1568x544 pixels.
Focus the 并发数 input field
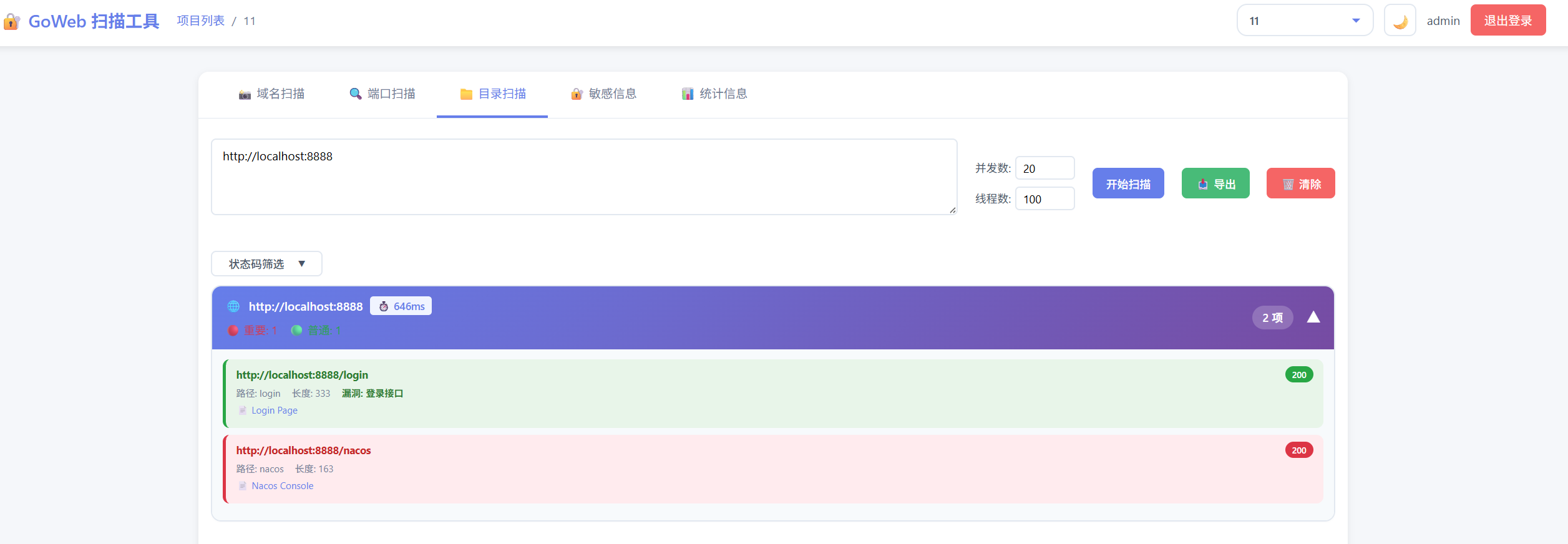point(1045,168)
